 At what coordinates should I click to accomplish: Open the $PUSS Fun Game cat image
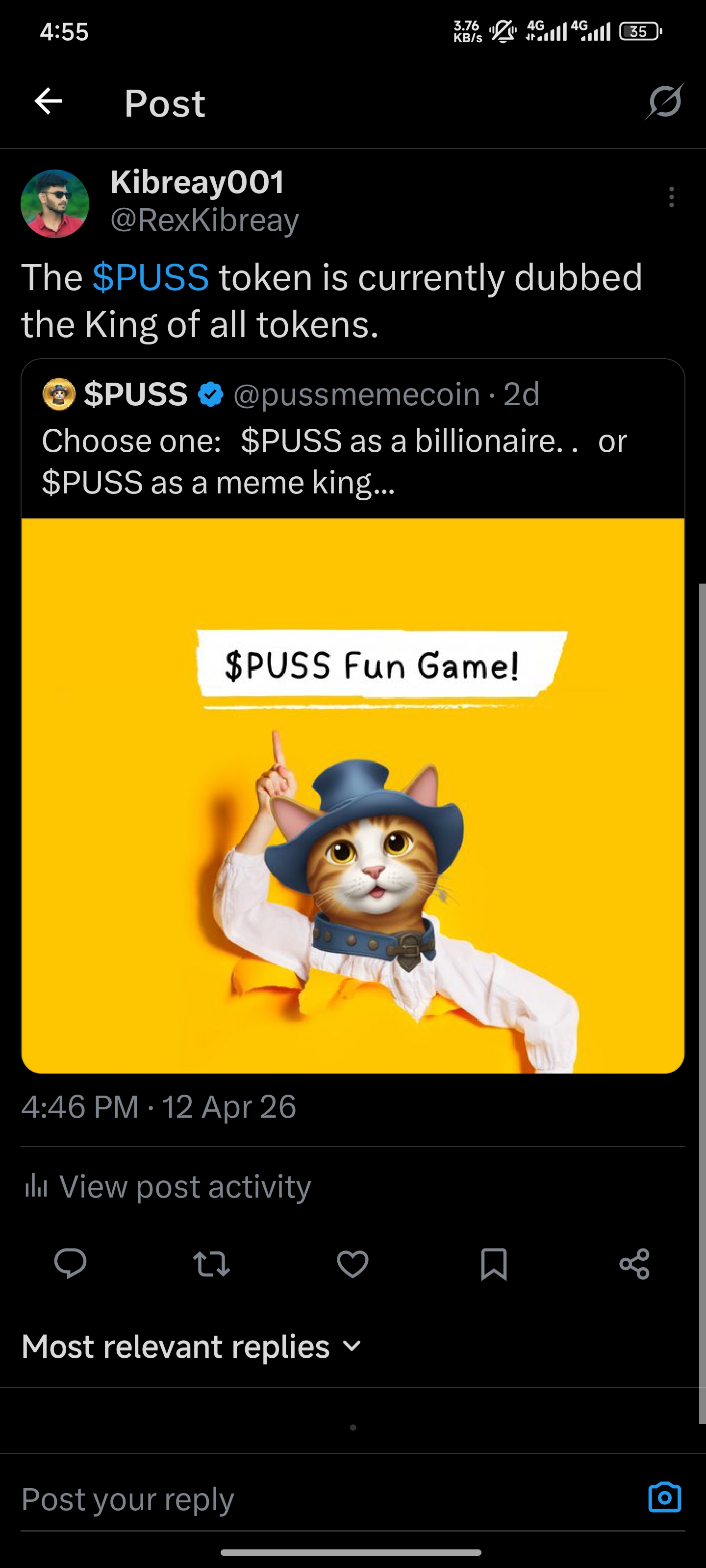pos(353,795)
